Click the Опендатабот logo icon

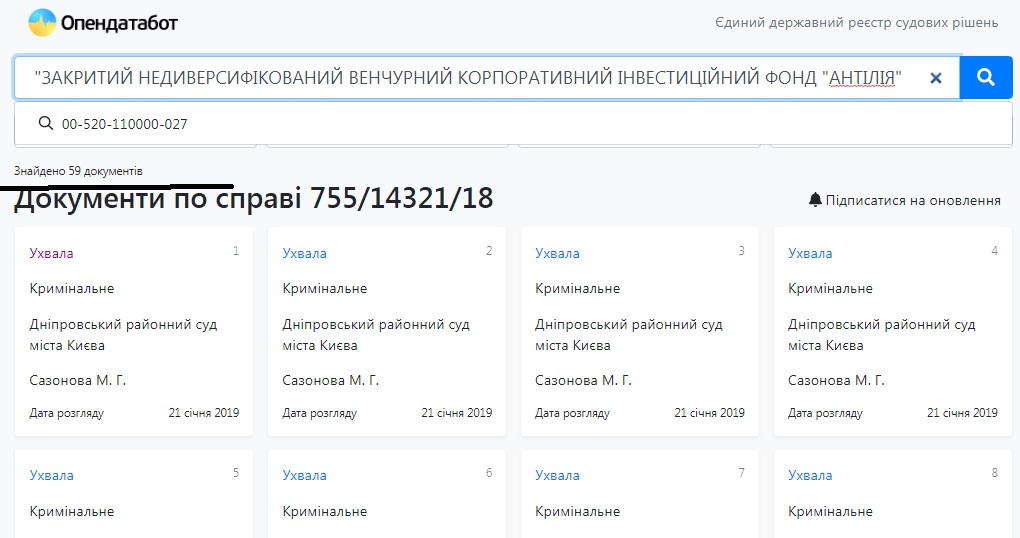point(42,22)
